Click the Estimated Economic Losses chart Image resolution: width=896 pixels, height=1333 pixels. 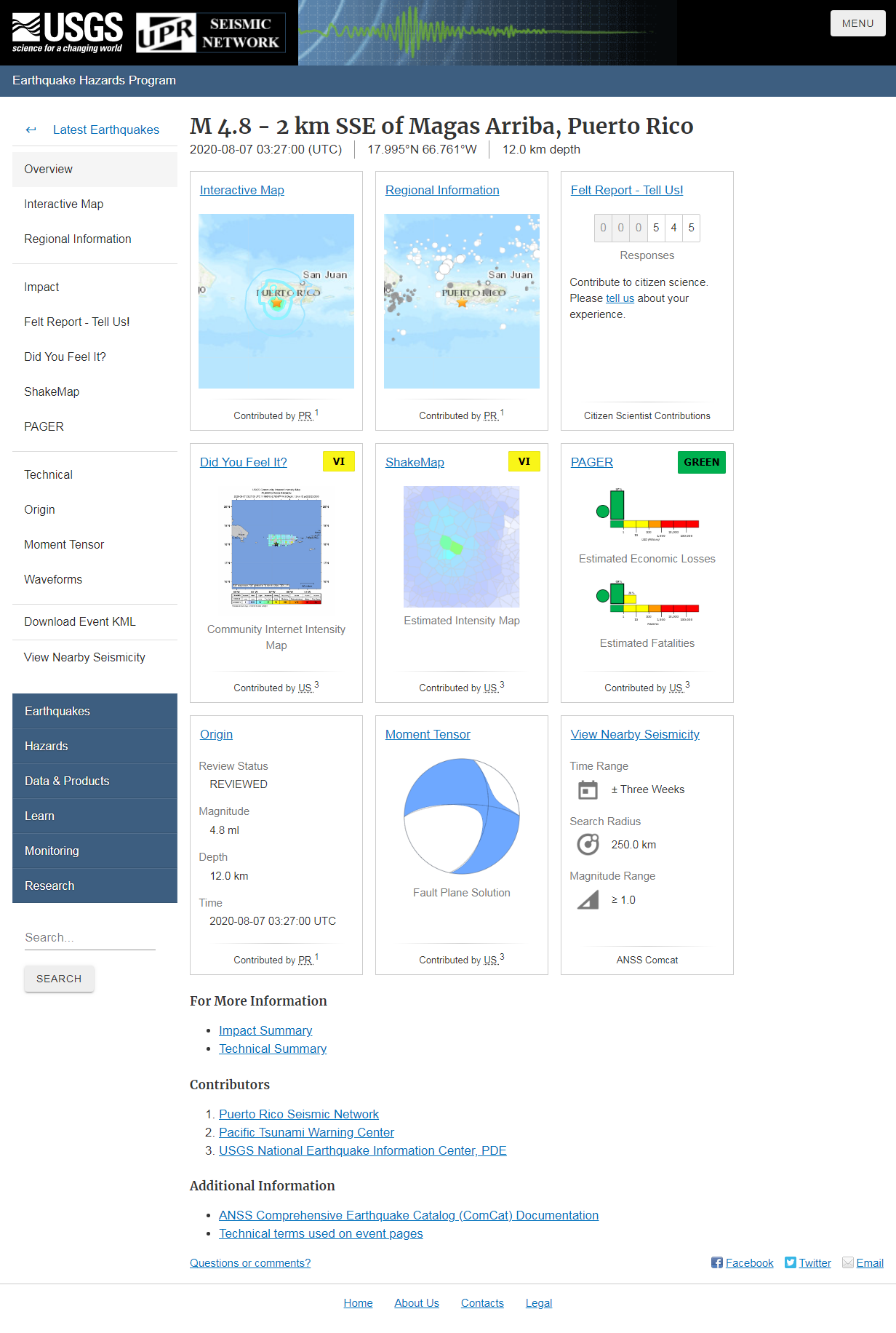coord(647,514)
